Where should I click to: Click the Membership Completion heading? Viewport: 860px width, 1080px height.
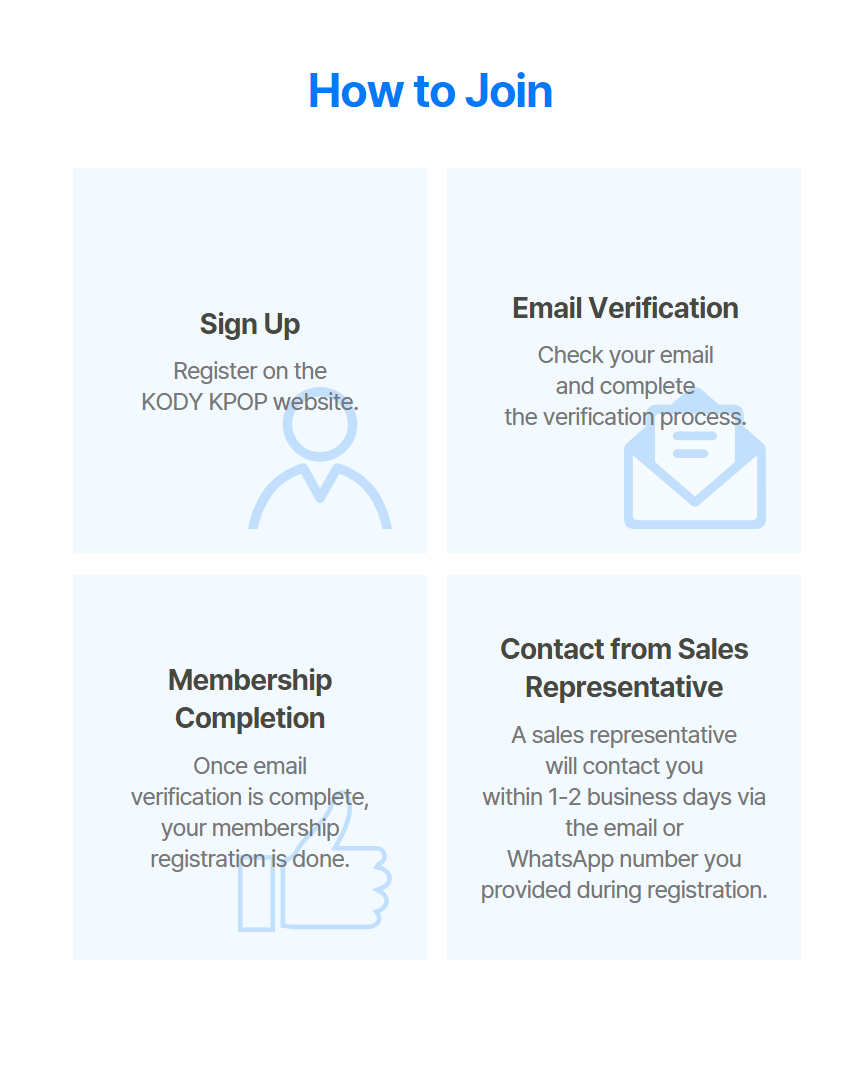click(x=250, y=699)
